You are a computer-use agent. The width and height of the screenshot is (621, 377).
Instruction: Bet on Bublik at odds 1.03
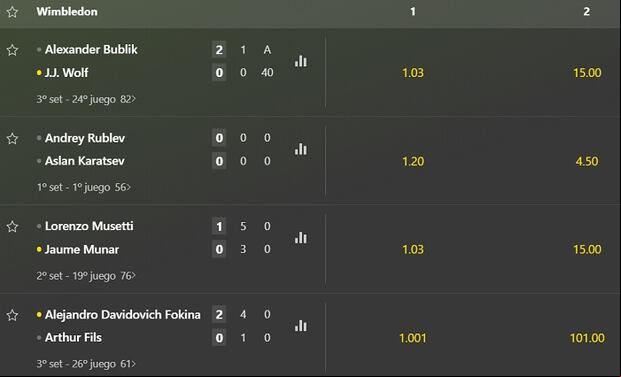[x=413, y=73]
